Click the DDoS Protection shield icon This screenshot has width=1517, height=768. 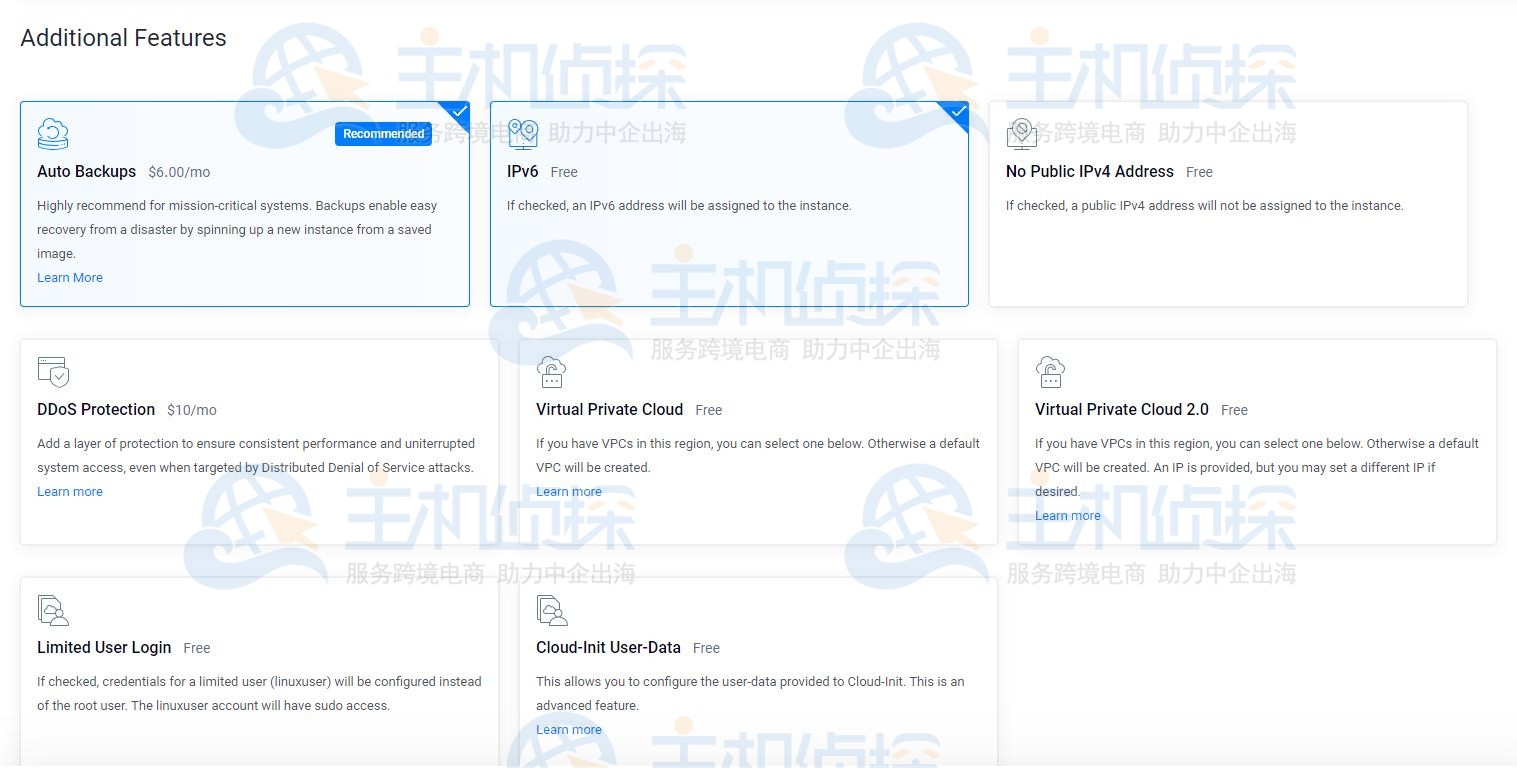(53, 371)
